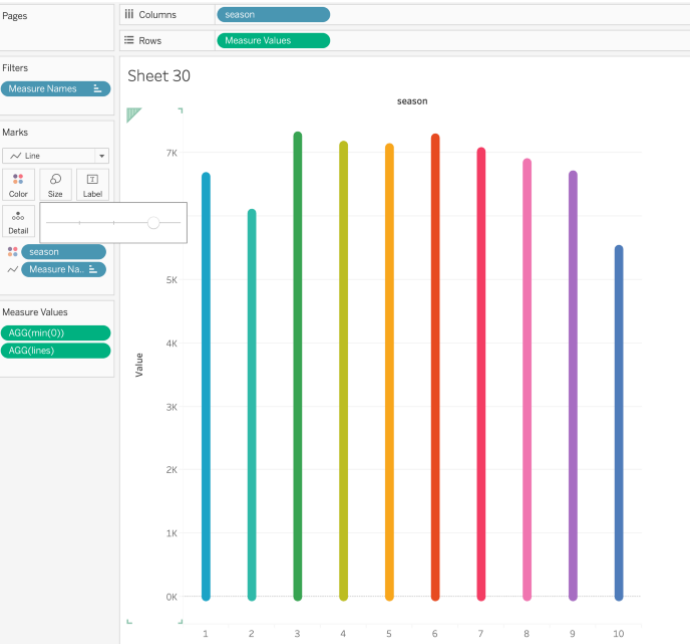
Task: Click the green striped corner indicator triangle
Action: [x=133, y=114]
